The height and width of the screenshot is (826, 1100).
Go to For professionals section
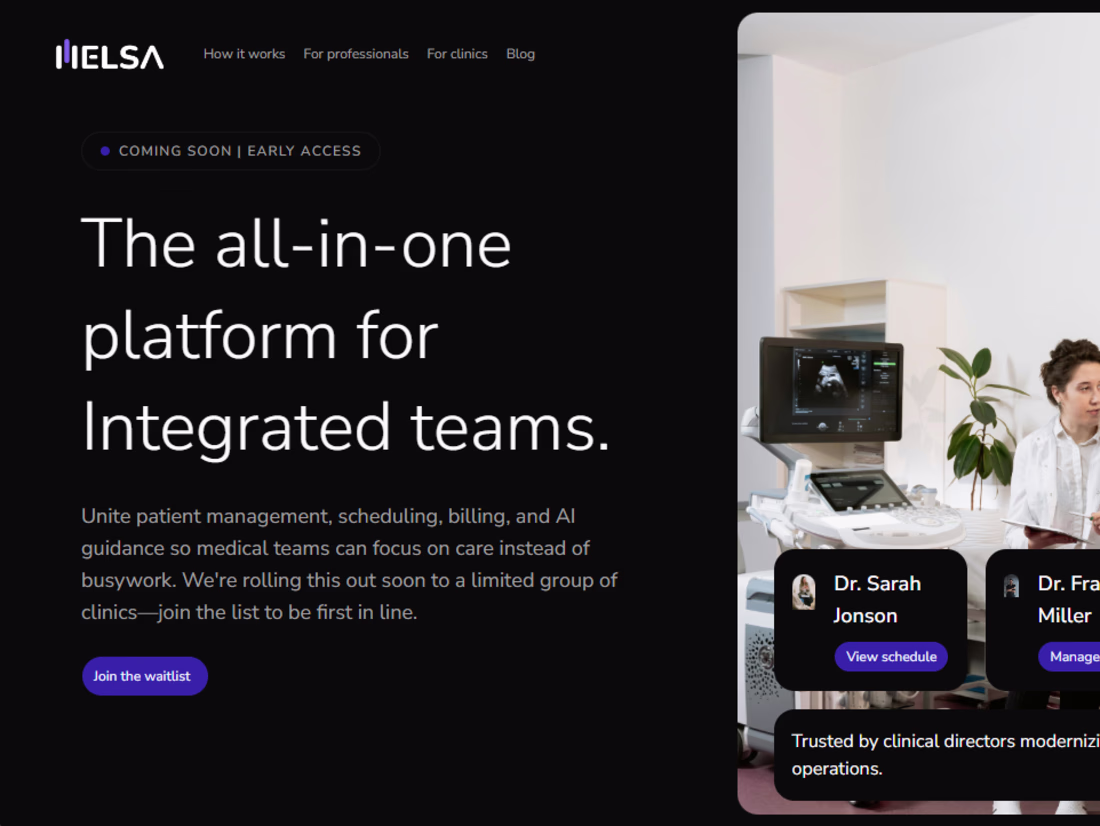coord(356,54)
